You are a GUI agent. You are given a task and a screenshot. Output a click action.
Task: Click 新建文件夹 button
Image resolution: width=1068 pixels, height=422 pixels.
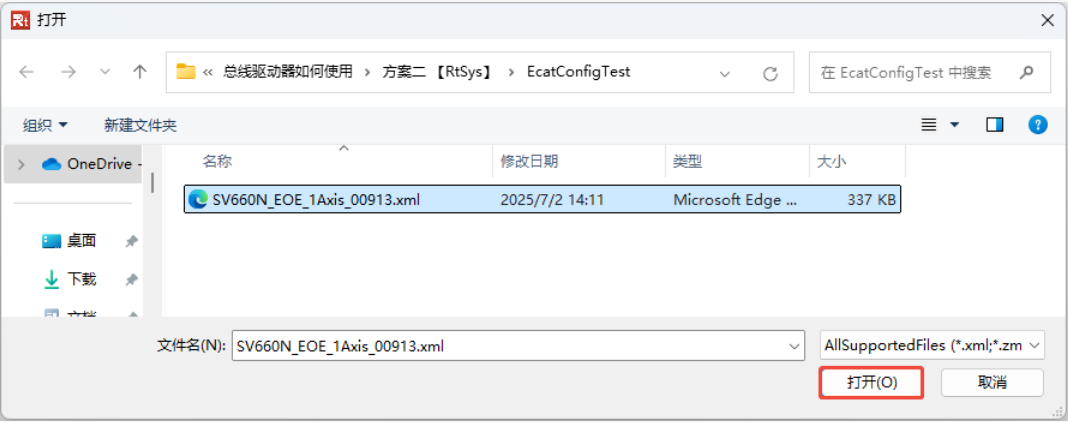tap(140, 125)
